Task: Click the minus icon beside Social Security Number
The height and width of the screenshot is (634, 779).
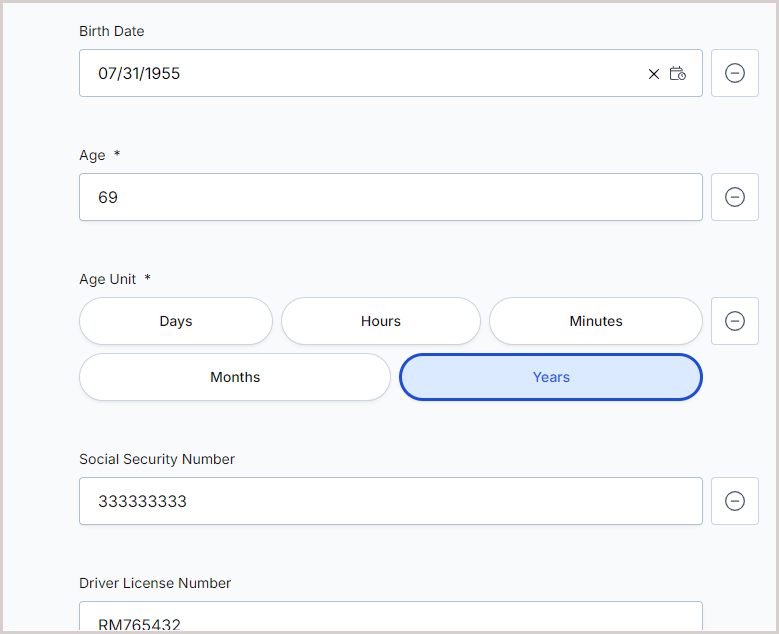Action: [x=735, y=501]
